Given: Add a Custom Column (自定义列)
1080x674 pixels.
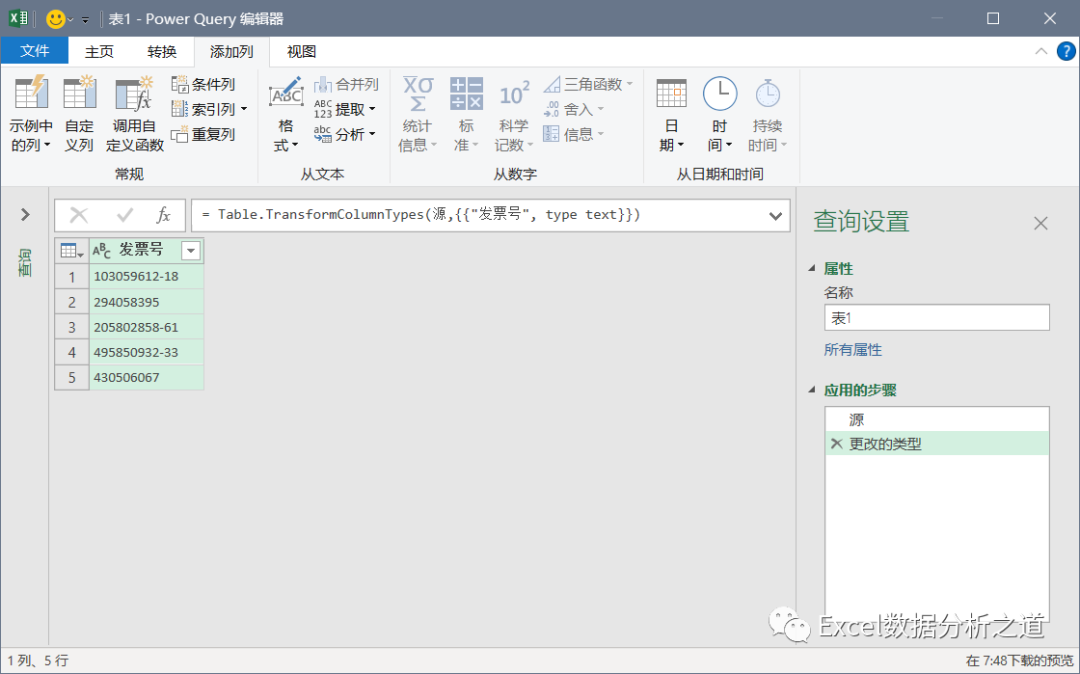Looking at the screenshot, I should click(79, 114).
